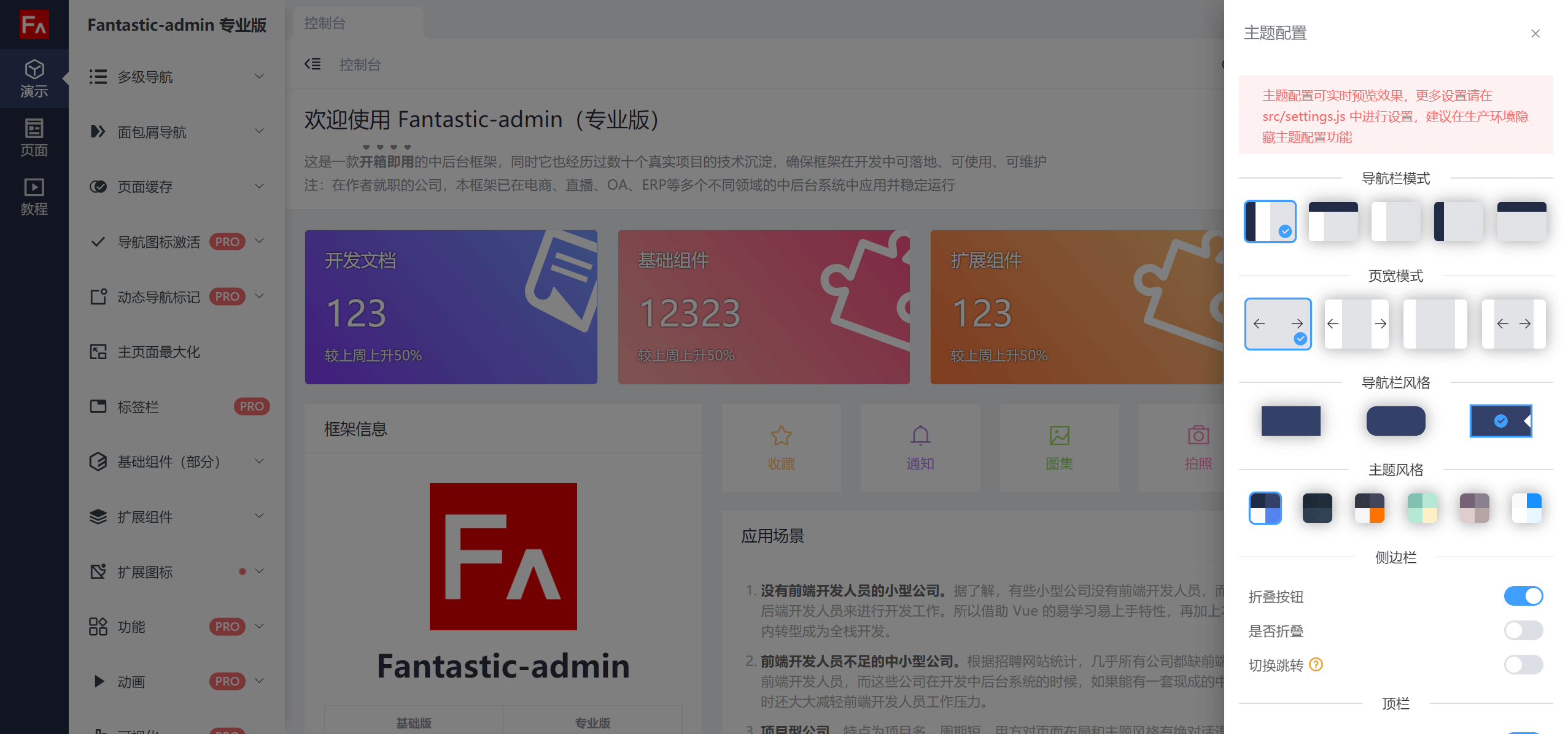The width and height of the screenshot is (1568, 734).
Task: Expand the 多级导航 submenu chevron
Action: click(259, 76)
